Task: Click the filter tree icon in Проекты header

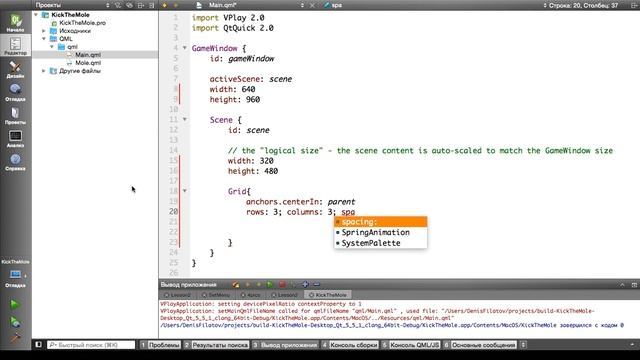Action: coord(118,5)
